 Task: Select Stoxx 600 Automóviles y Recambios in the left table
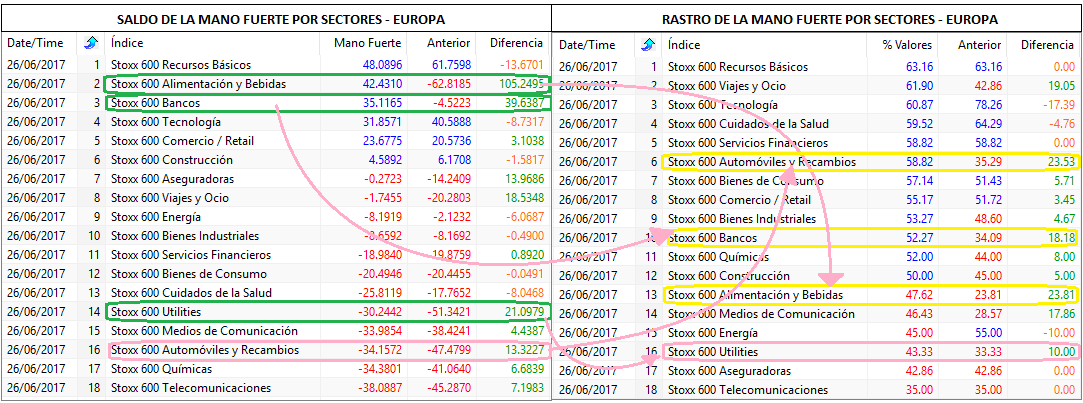tap(204, 350)
